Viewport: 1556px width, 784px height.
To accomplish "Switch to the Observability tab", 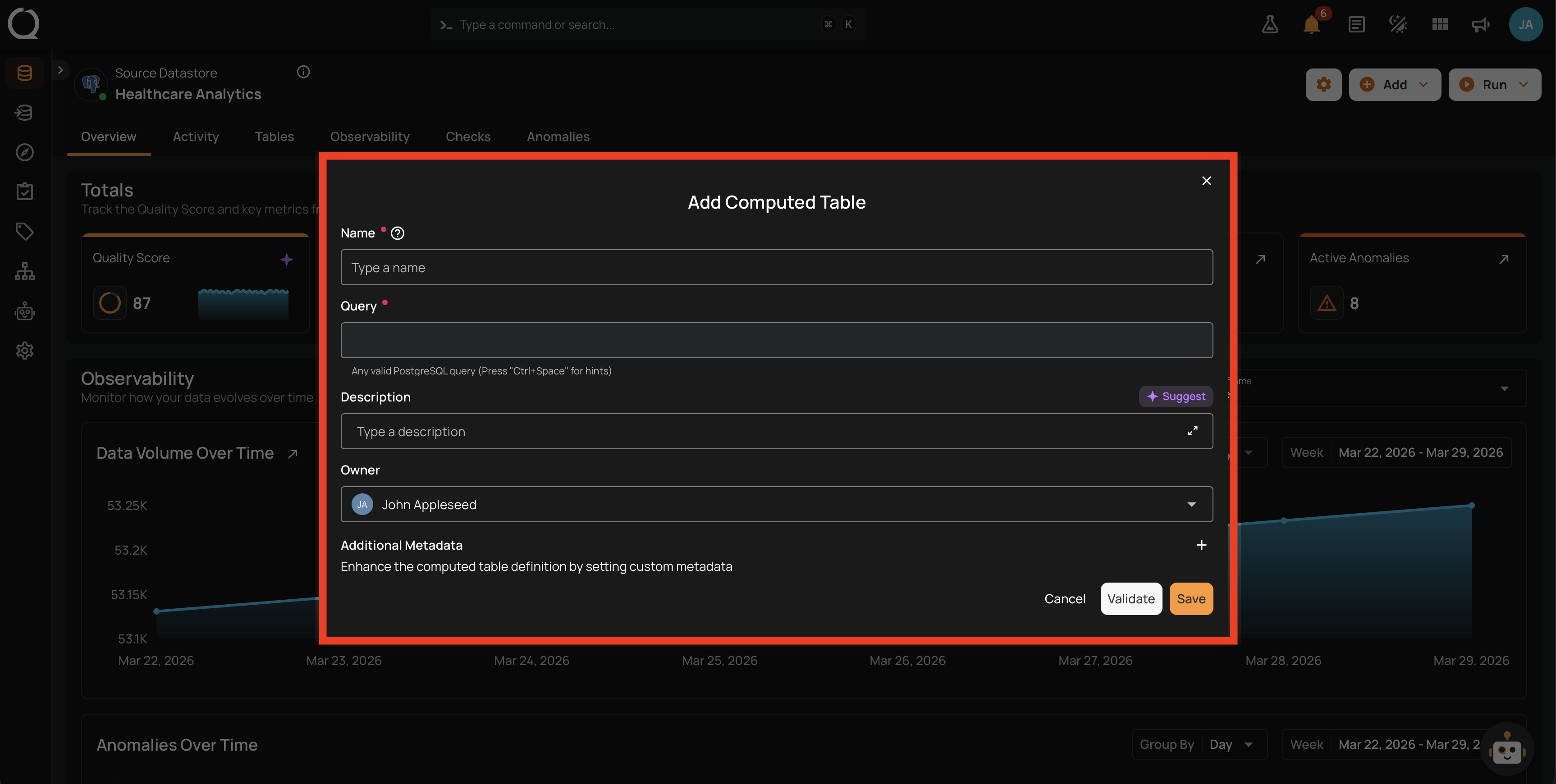I will [370, 137].
